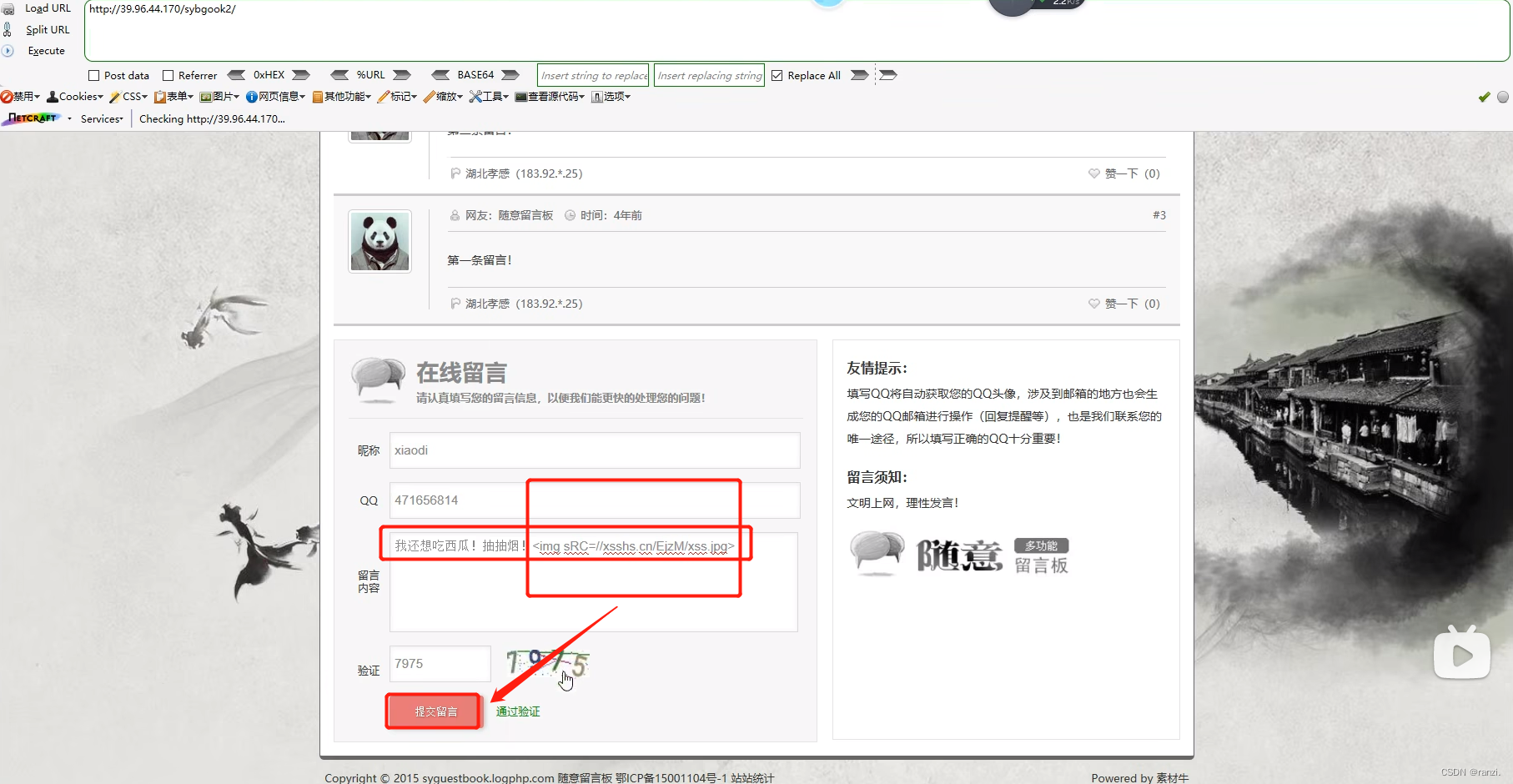Click the Split URL button label

(x=48, y=29)
